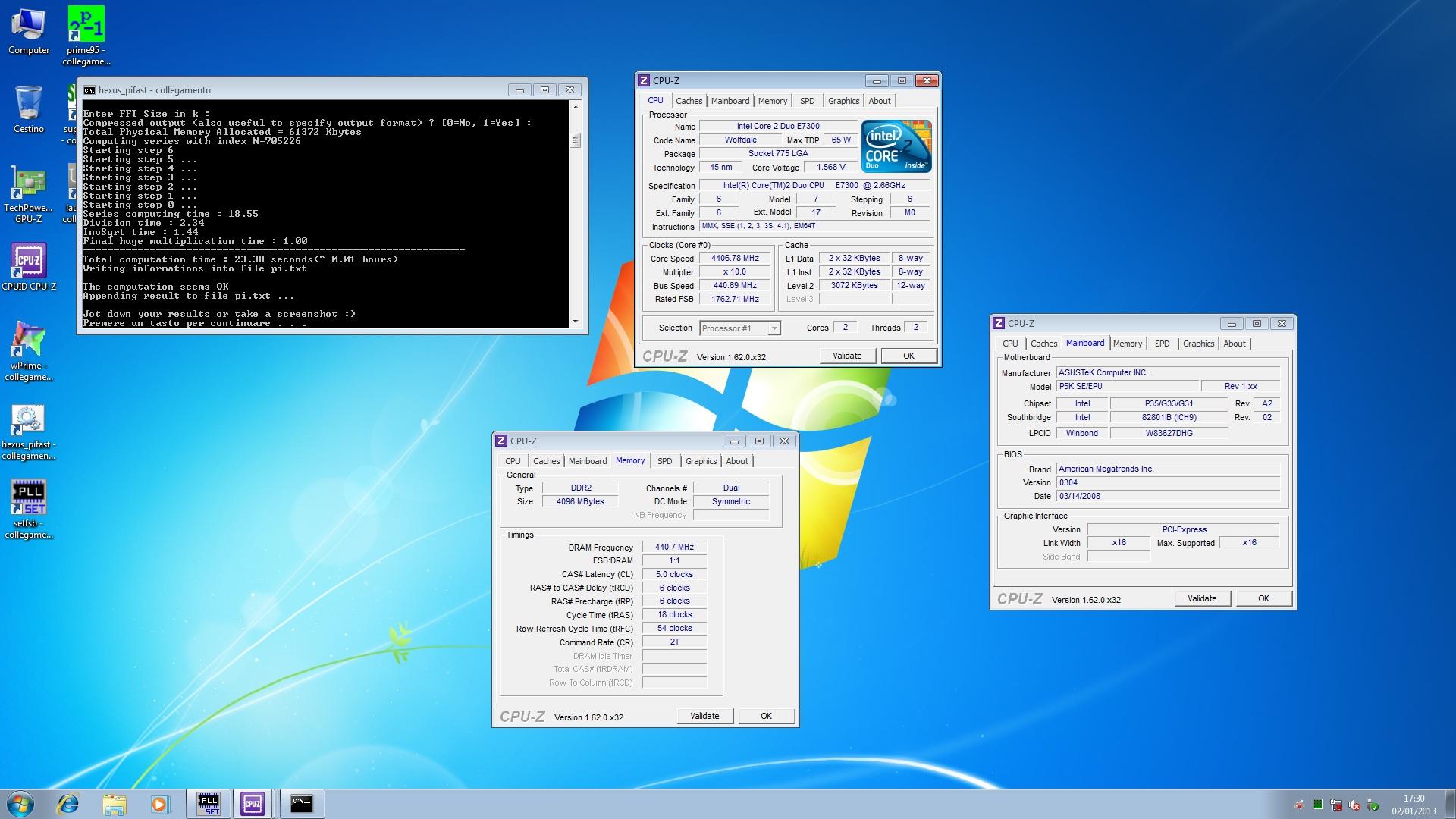
Task: Click the console scrollbar up arrow
Action: tap(576, 106)
